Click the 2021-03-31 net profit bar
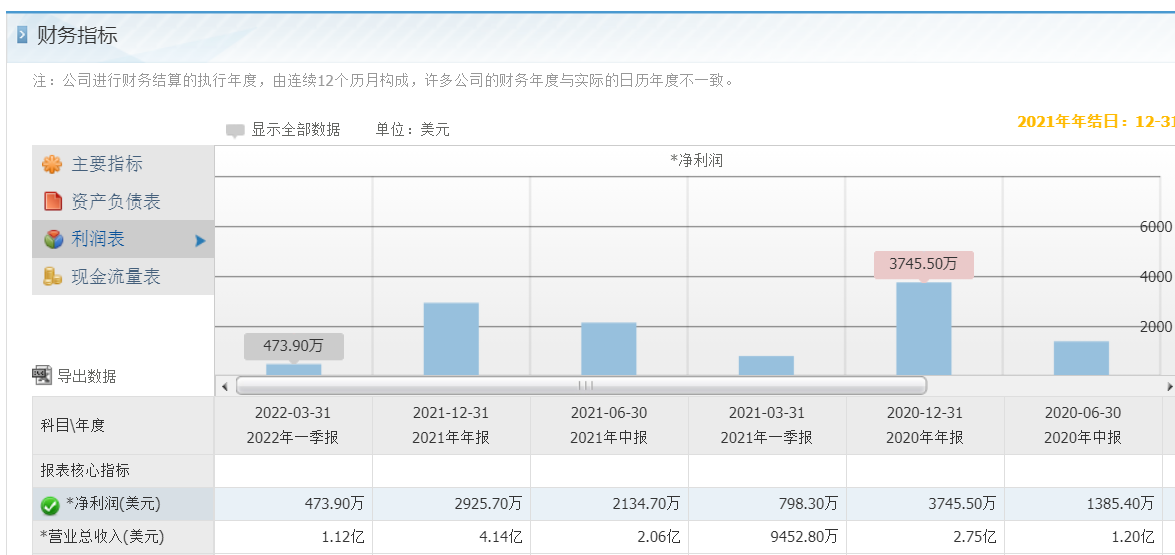Viewport: 1175px width, 555px height. coord(766,366)
